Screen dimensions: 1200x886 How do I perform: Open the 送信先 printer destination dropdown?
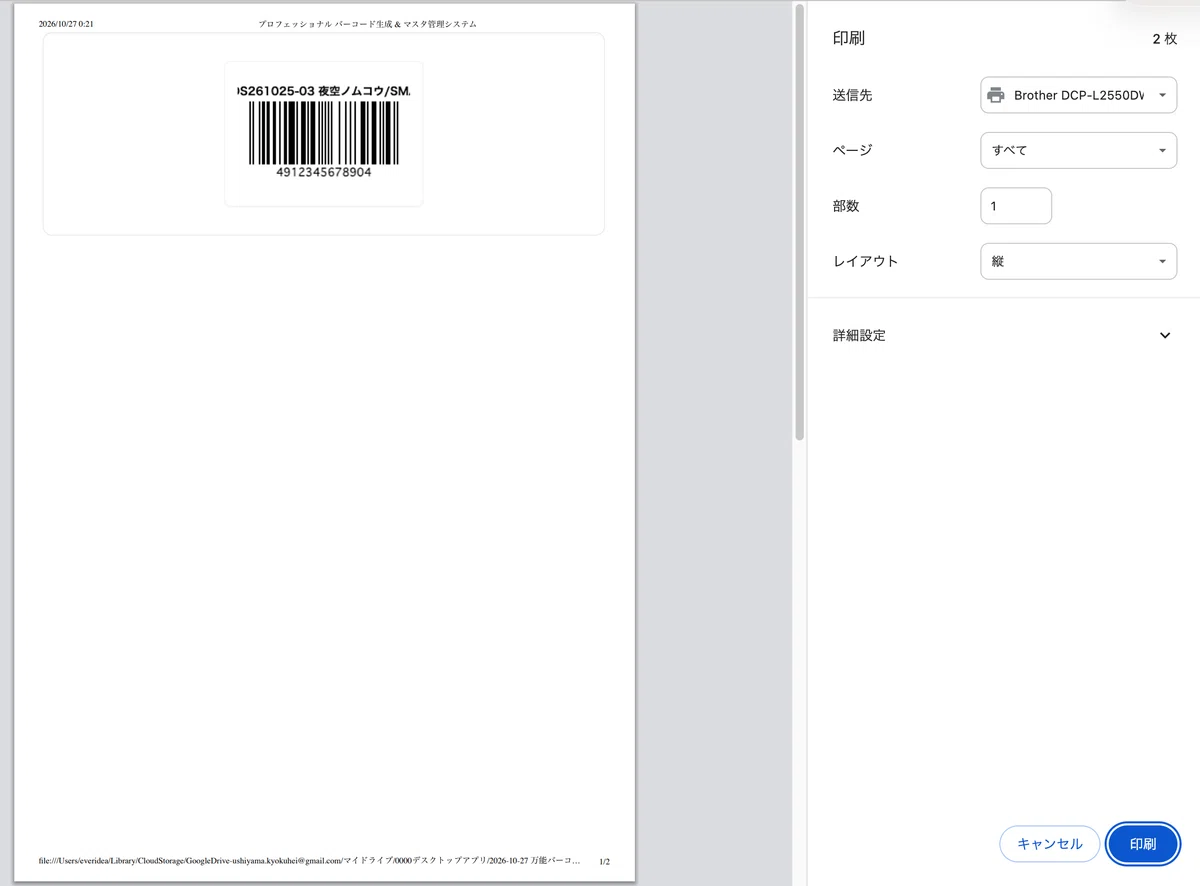1078,96
